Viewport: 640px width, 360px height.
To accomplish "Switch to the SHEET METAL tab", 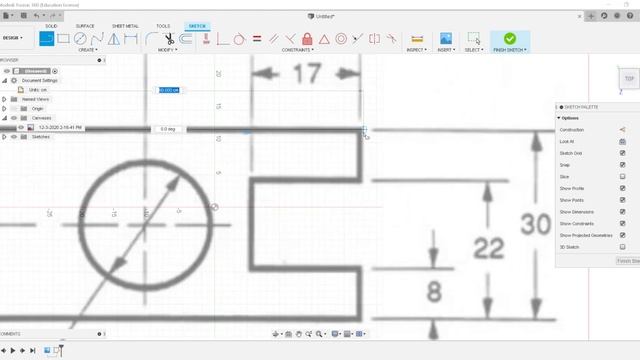I will pyautogui.click(x=125, y=26).
